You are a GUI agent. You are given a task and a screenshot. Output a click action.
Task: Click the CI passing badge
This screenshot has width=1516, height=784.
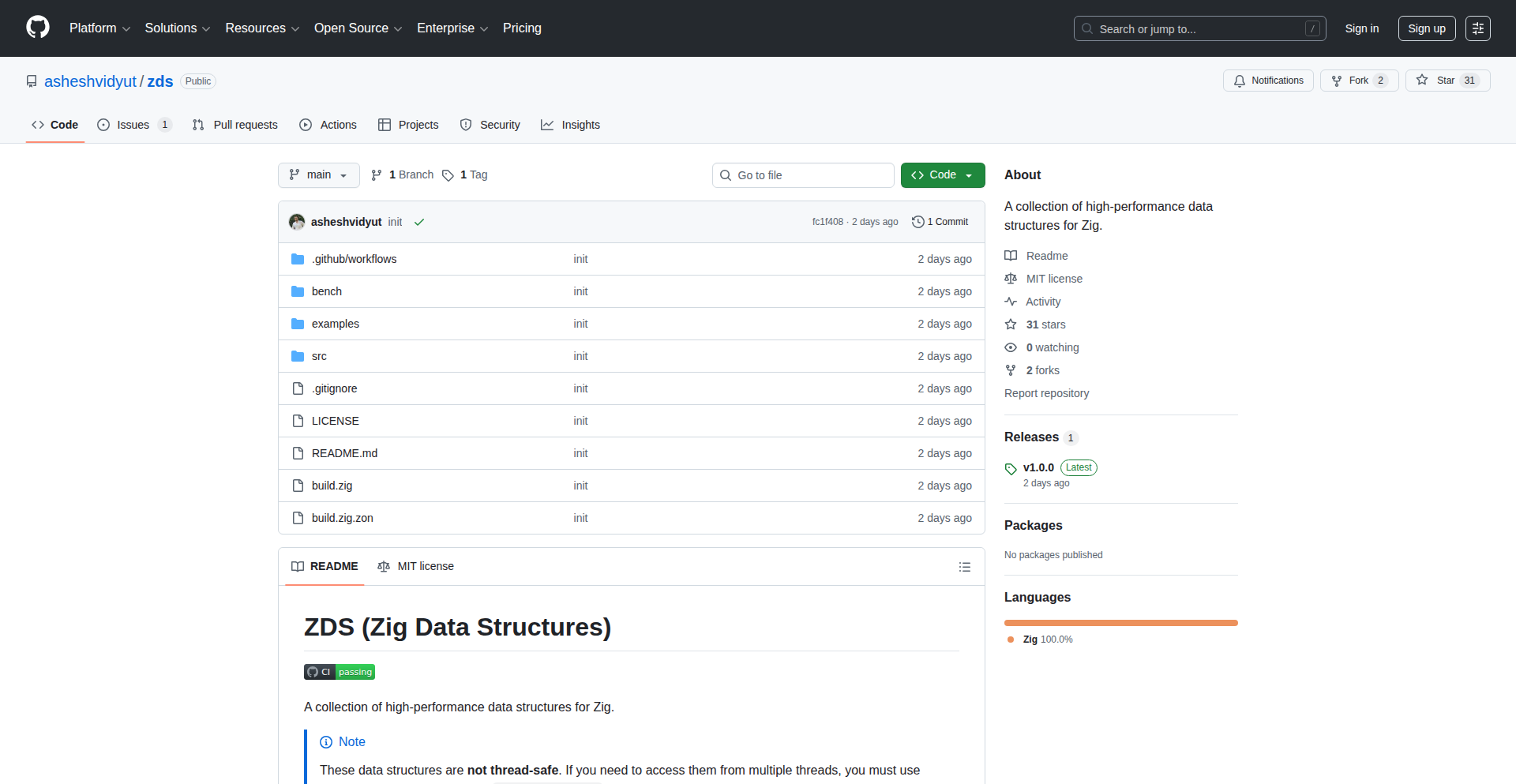click(340, 672)
